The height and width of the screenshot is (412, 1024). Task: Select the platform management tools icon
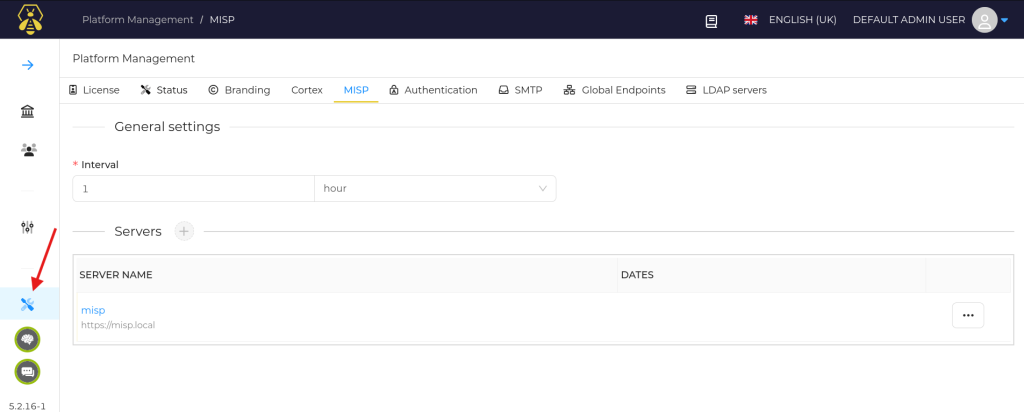(28, 304)
